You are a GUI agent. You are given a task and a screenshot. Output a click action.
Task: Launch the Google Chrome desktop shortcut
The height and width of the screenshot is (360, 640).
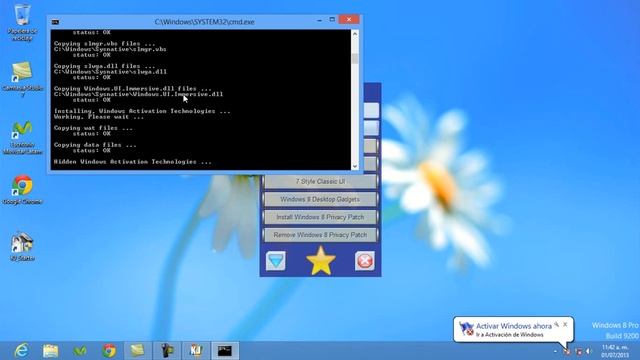coord(22,190)
